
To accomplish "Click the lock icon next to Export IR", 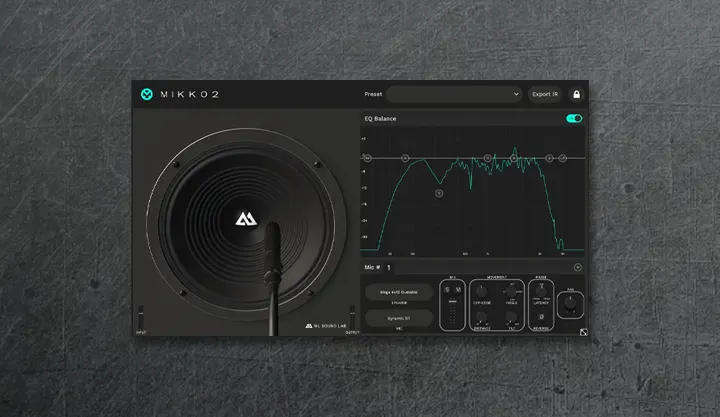I will (x=576, y=94).
